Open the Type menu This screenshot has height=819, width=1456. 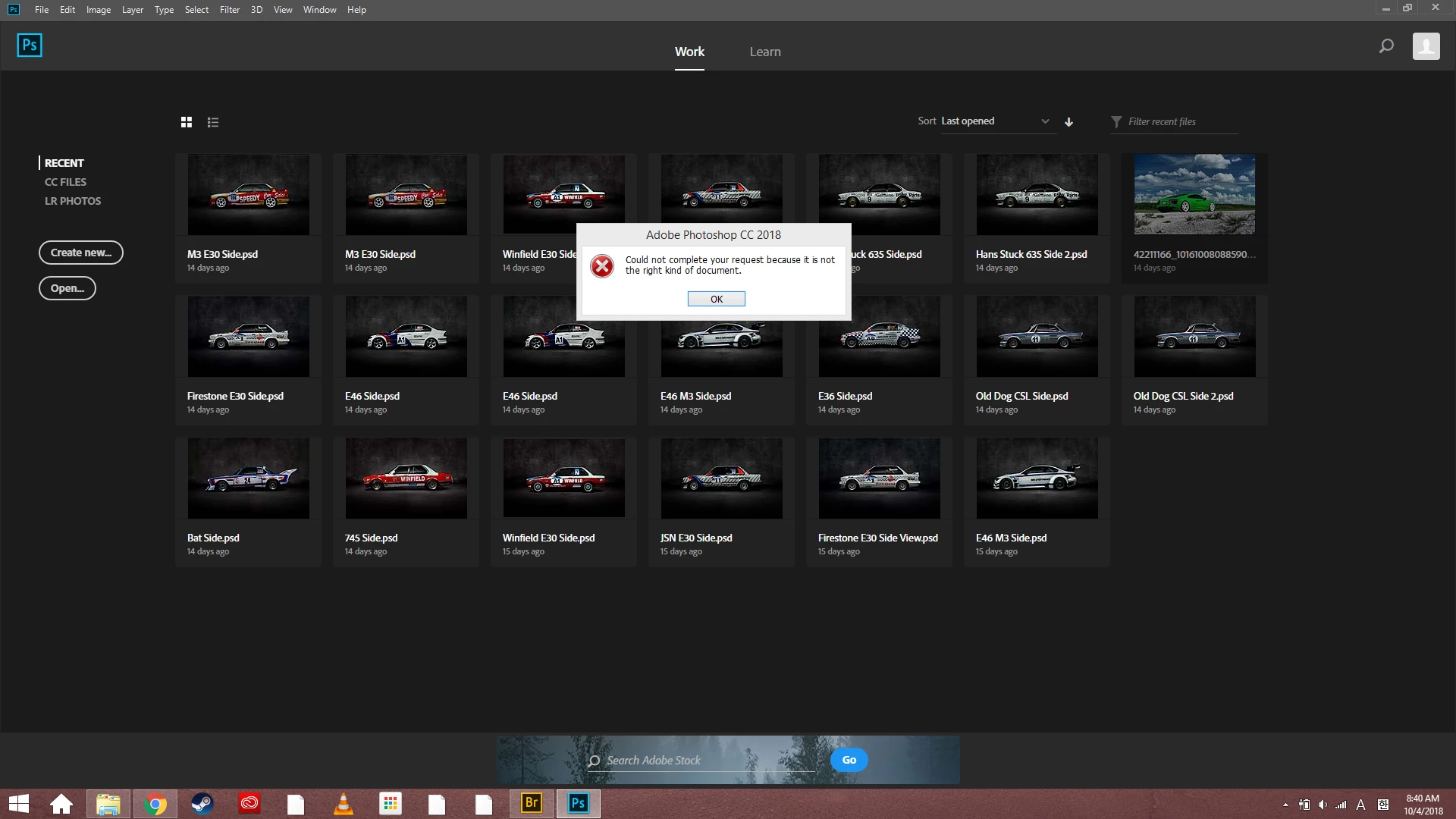click(x=164, y=10)
